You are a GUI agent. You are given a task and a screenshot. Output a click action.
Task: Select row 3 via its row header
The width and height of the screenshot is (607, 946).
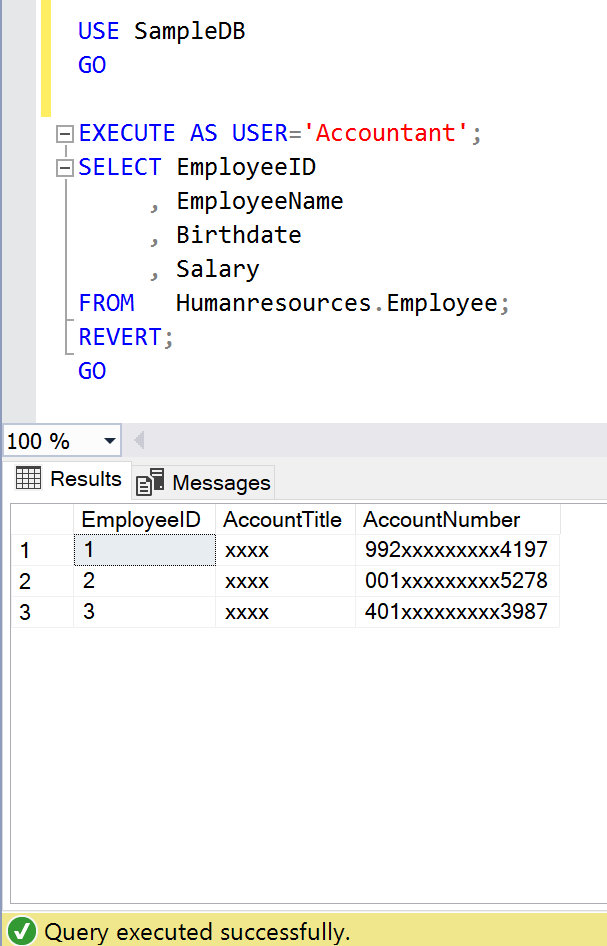40,612
